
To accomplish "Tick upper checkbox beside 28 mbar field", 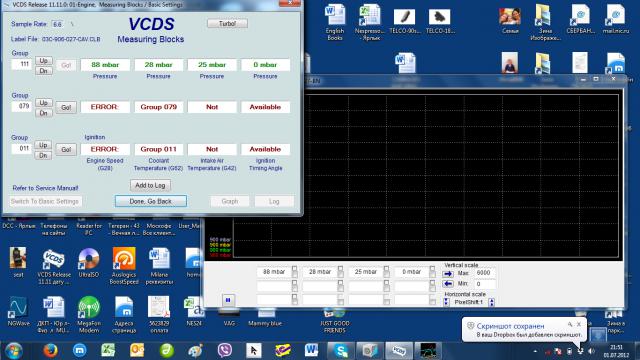I will [x=340, y=269].
